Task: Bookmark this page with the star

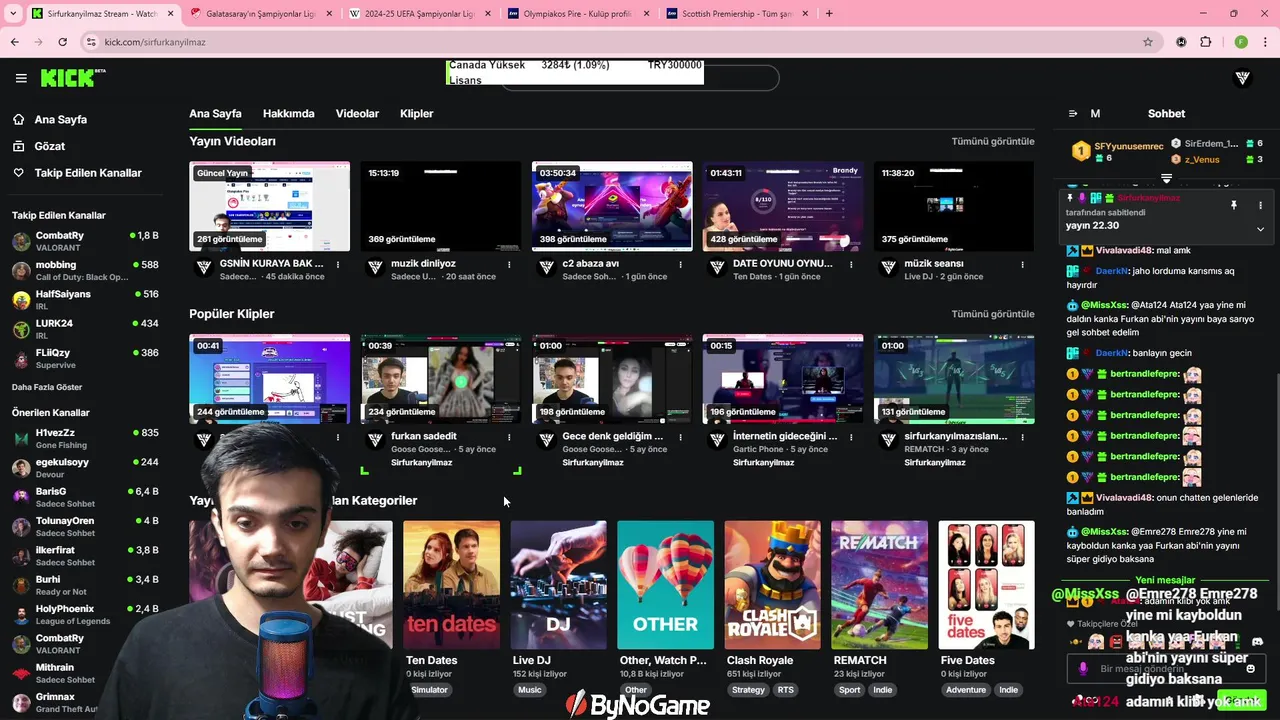Action: pyautogui.click(x=1148, y=42)
